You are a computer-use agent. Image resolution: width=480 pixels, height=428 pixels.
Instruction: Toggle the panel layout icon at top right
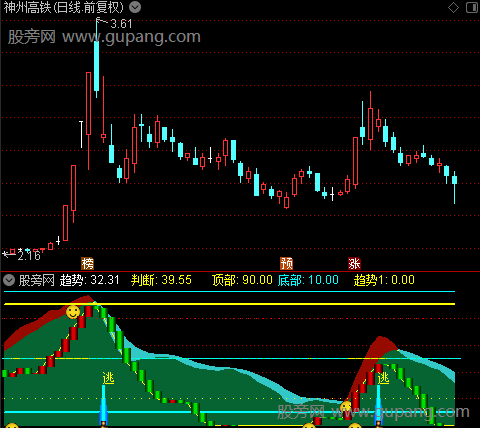coord(471,7)
